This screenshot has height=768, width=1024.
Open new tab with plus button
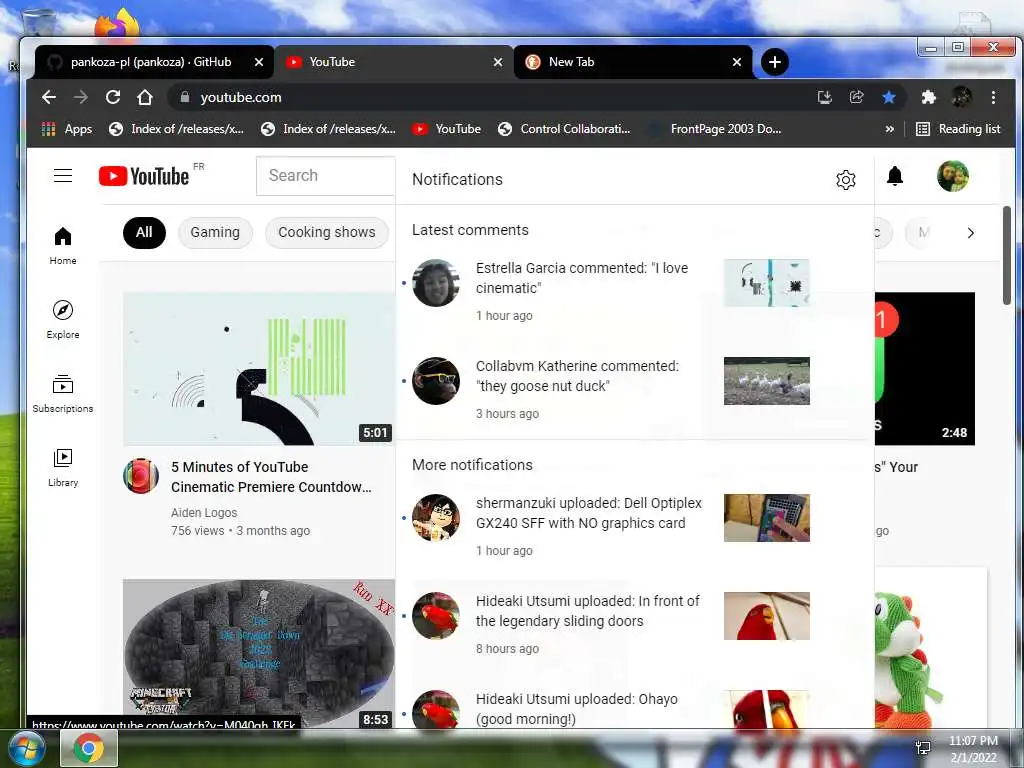[x=775, y=62]
